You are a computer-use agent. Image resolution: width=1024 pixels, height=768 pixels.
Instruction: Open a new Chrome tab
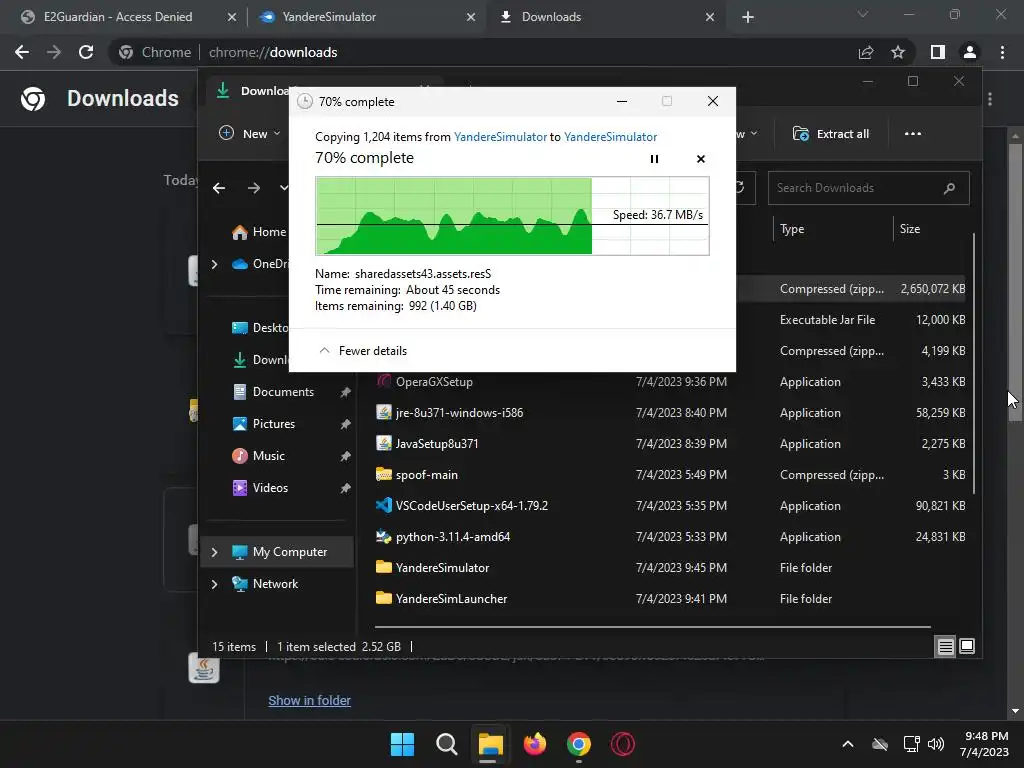(x=748, y=17)
